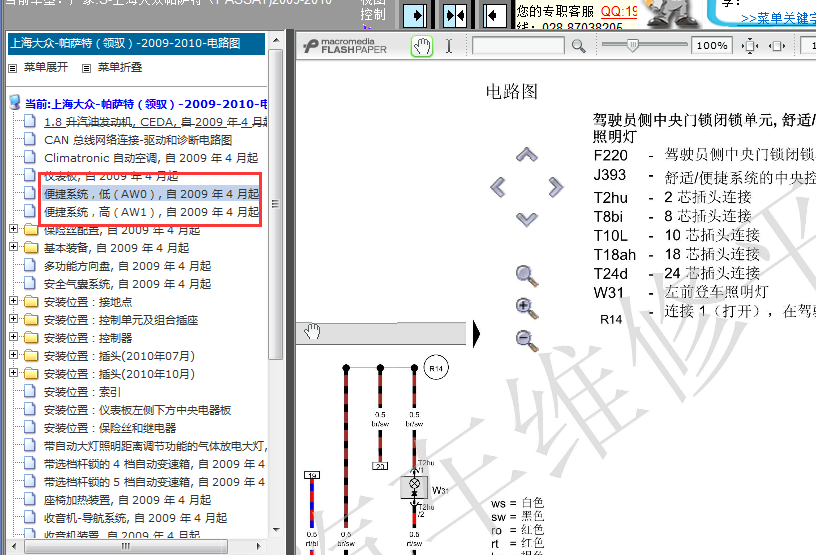Click the tree scrollbar up arrow
This screenshot has height=555, width=816.
pyautogui.click(x=276, y=40)
